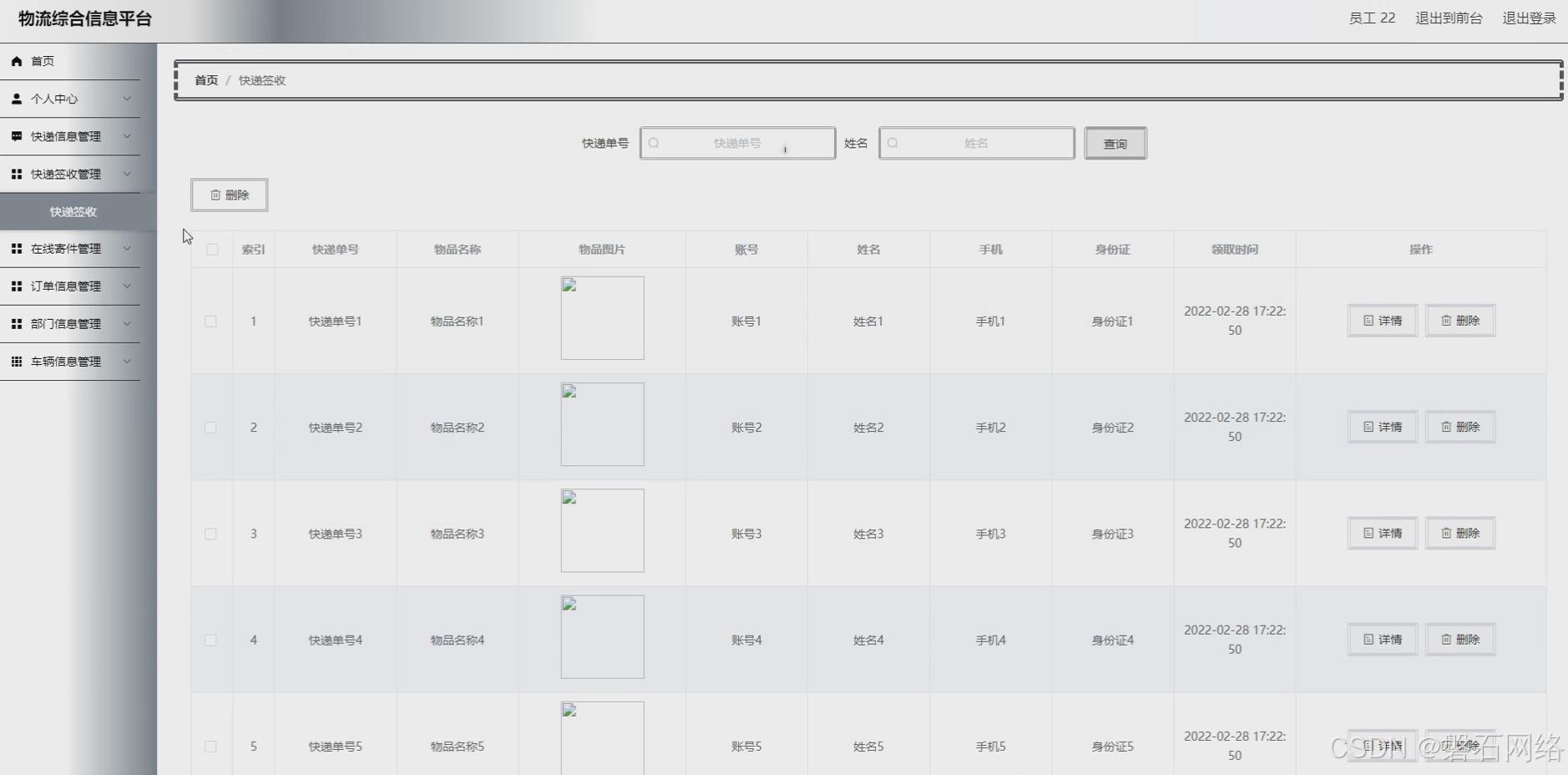The height and width of the screenshot is (775, 1568).
Task: Expand the 快递信息管理 dropdown arrow
Action: 127,135
